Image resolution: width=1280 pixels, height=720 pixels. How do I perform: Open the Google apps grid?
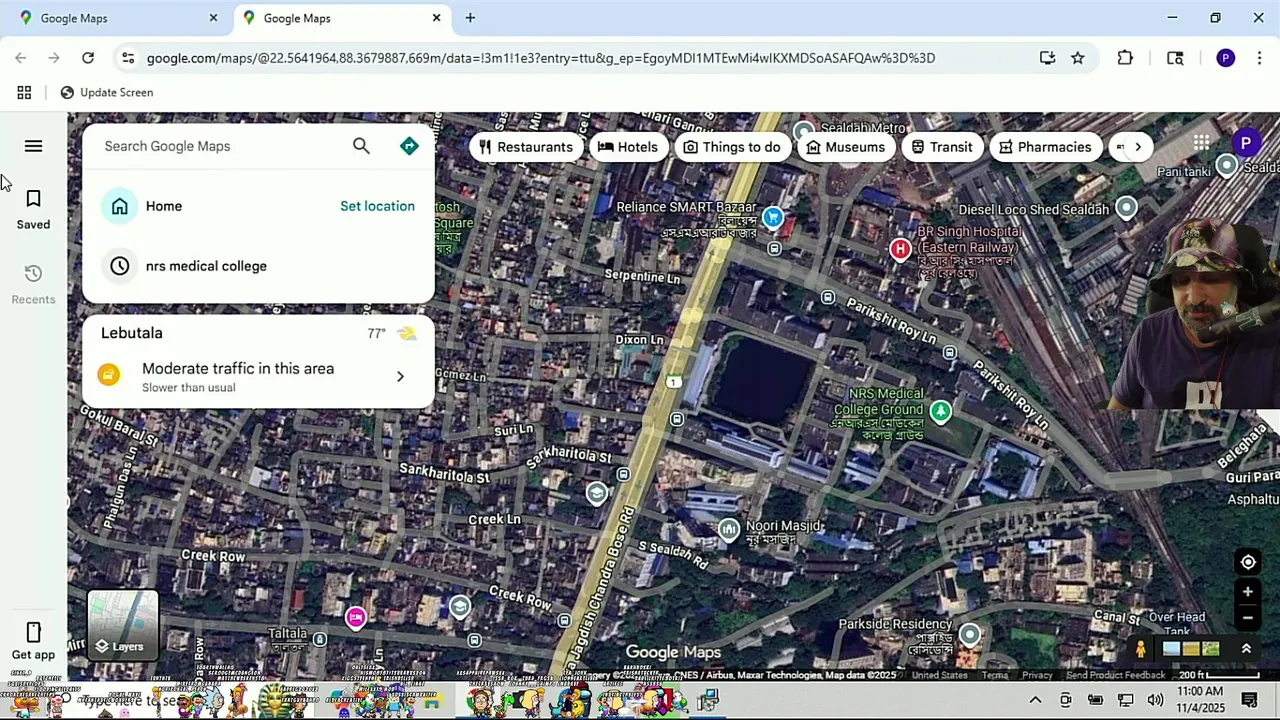pos(1201,143)
